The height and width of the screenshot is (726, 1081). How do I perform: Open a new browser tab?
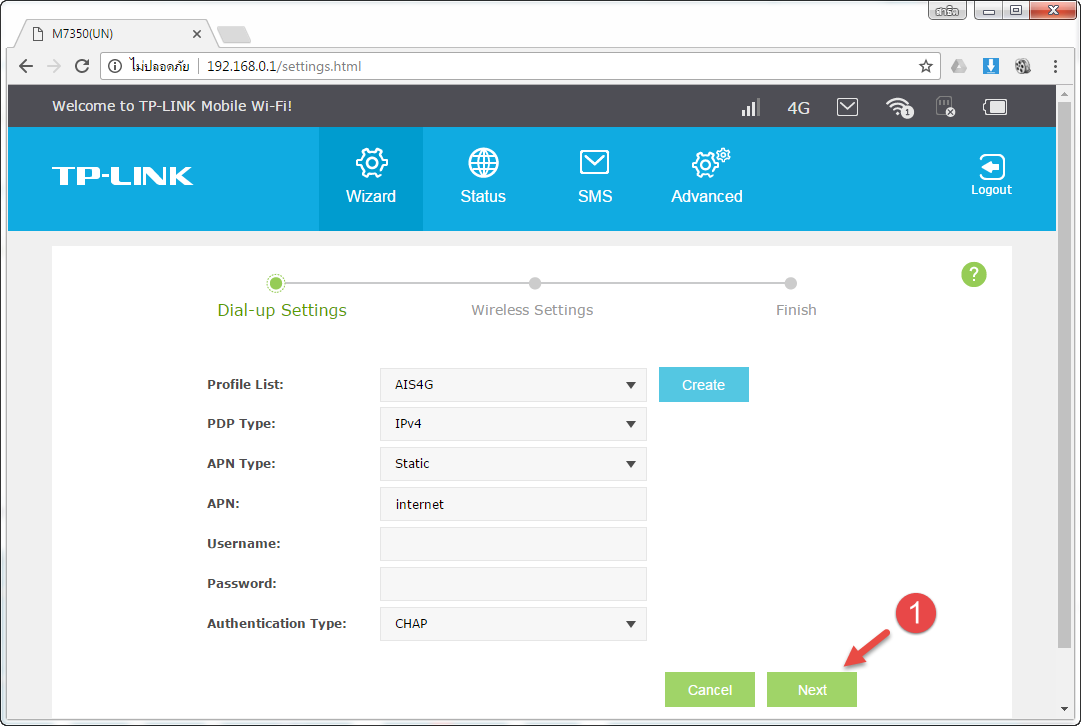[234, 34]
